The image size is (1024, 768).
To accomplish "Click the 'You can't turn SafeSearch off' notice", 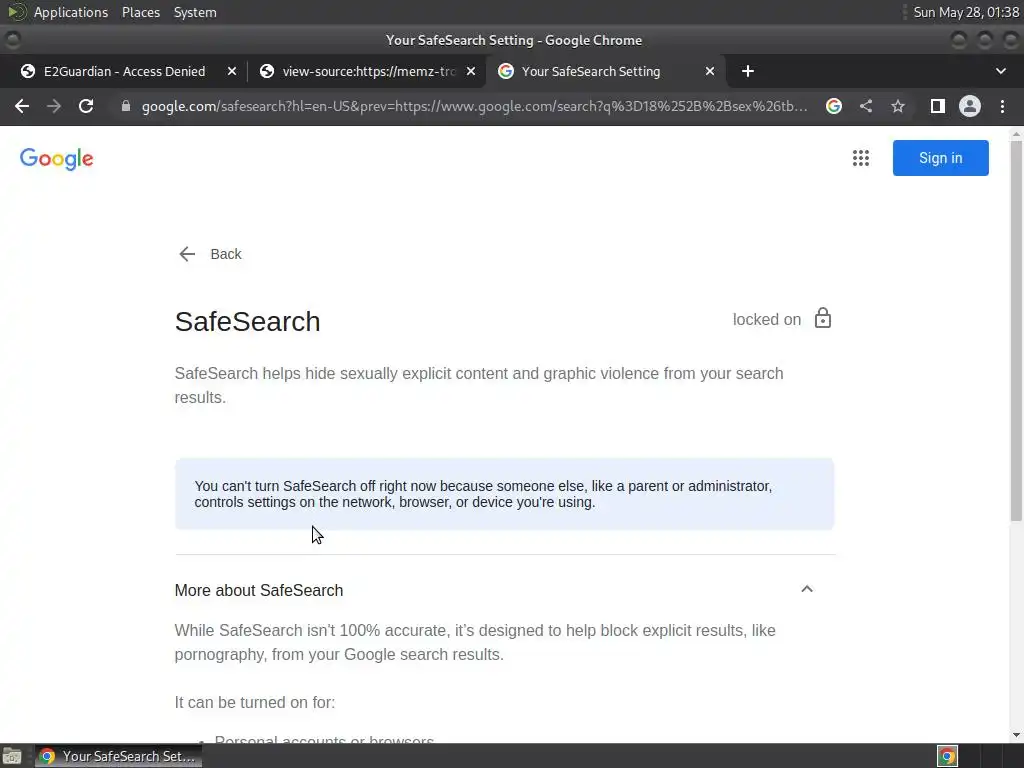I will pos(504,494).
